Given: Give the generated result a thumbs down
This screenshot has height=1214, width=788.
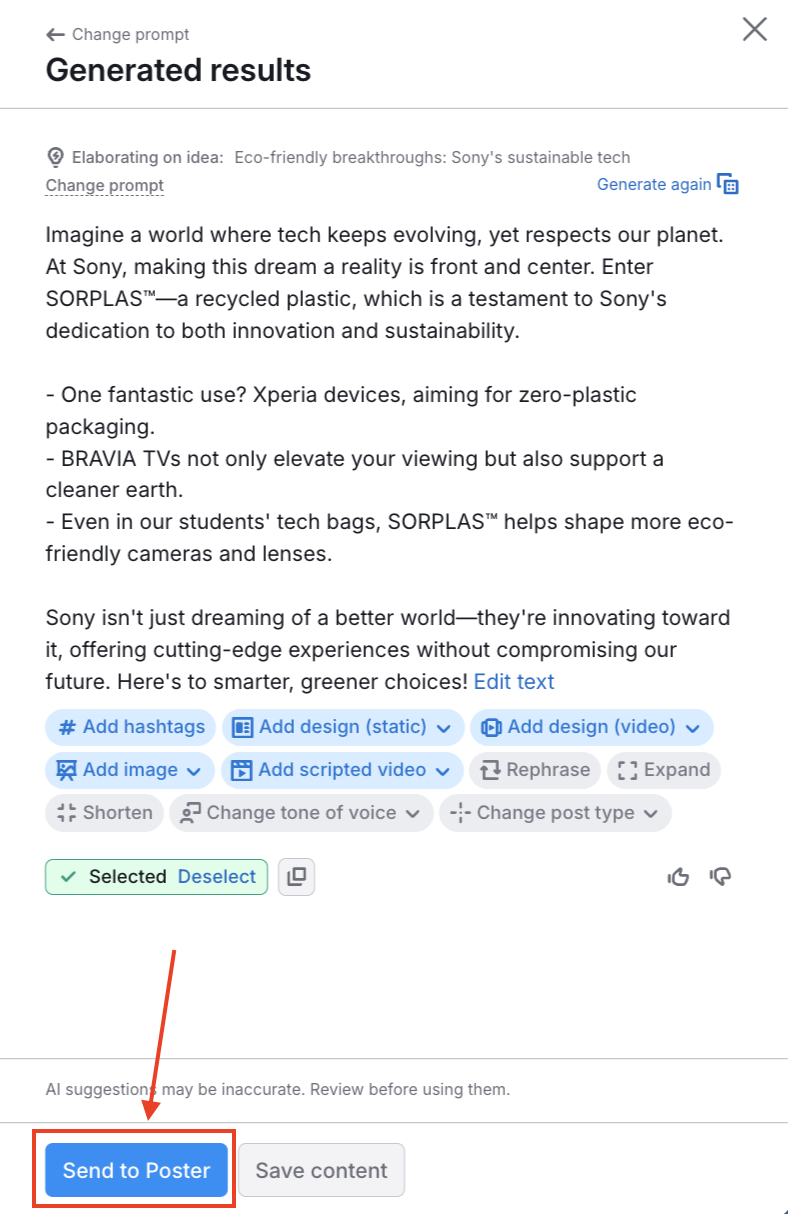Looking at the screenshot, I should (x=721, y=876).
